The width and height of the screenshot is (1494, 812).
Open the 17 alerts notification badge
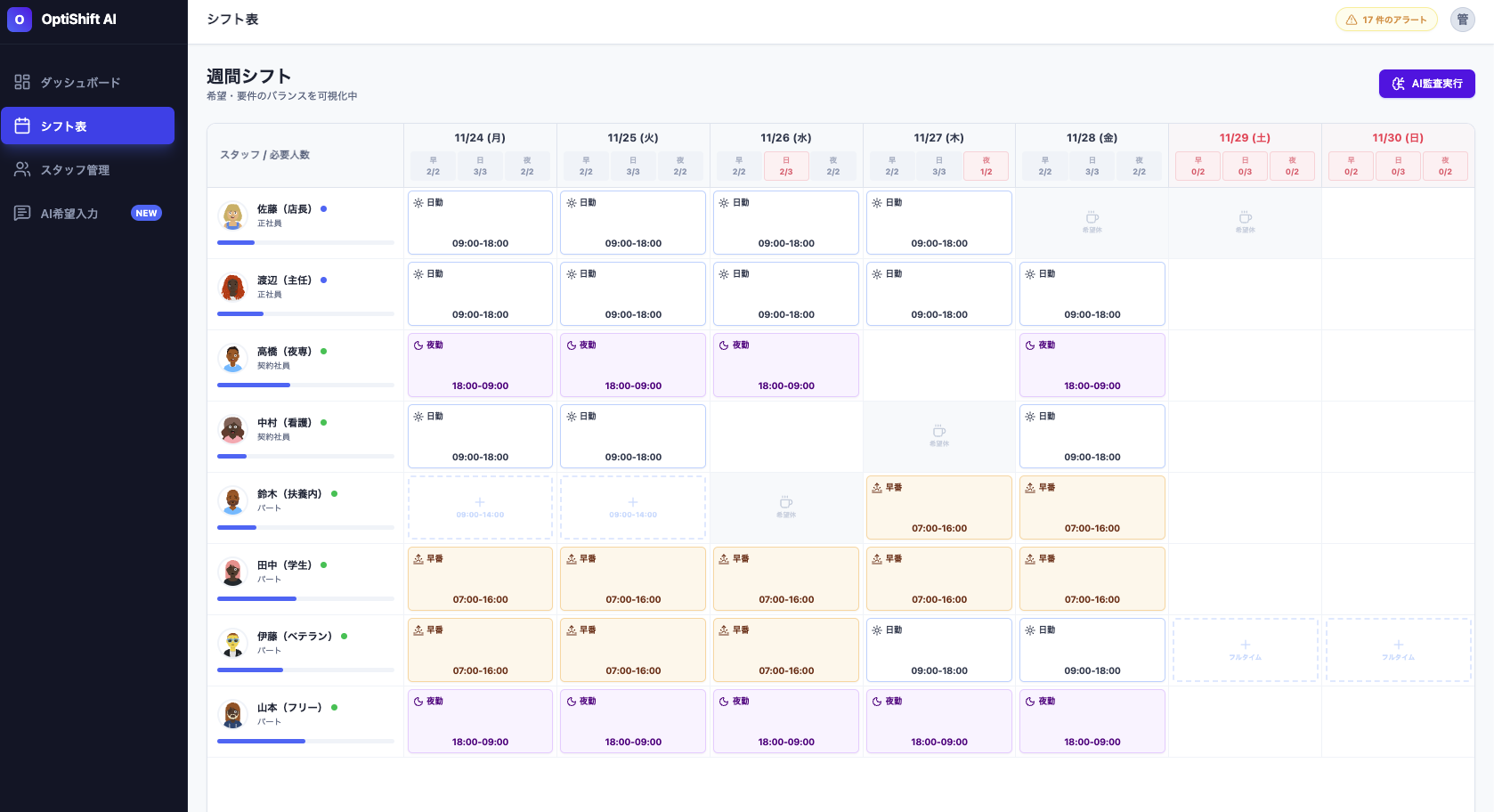pyautogui.click(x=1385, y=20)
